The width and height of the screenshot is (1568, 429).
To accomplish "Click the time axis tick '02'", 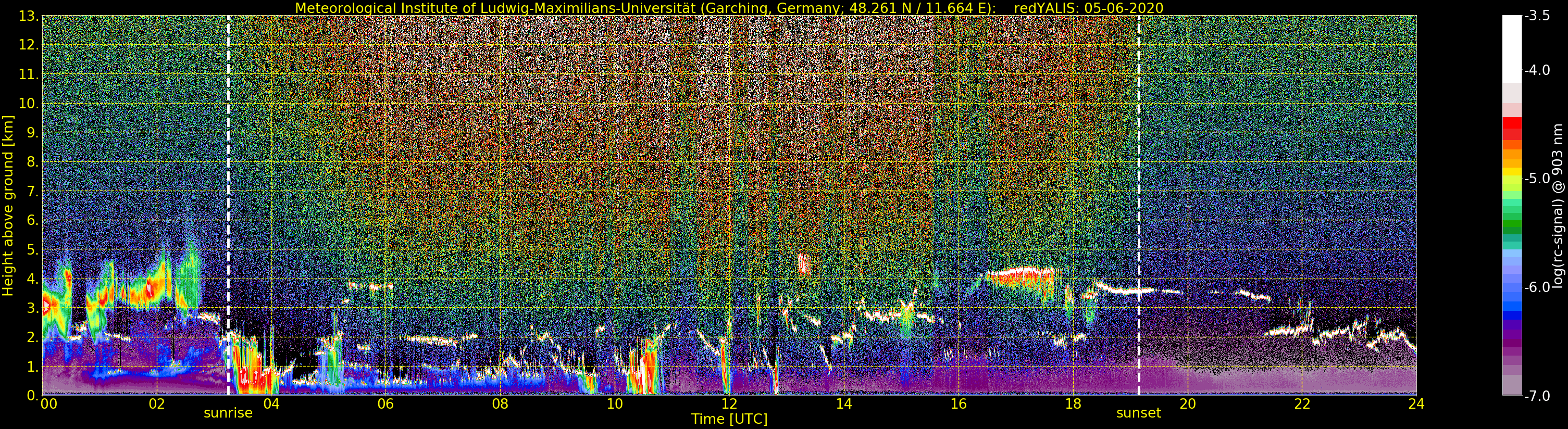I will [156, 403].
